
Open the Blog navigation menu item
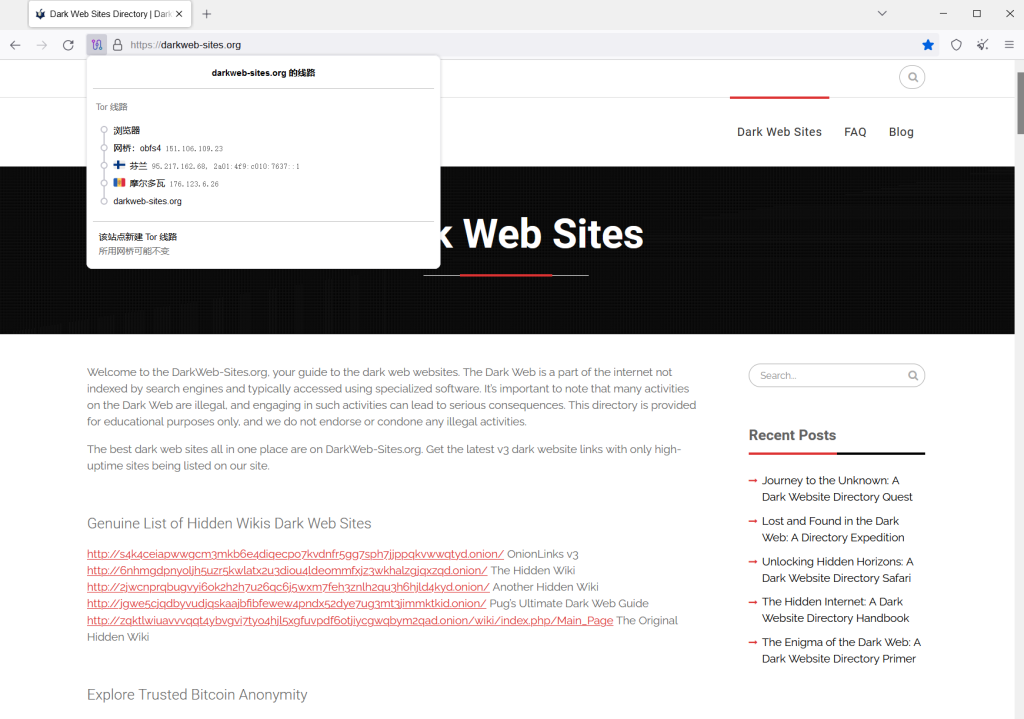coord(901,132)
